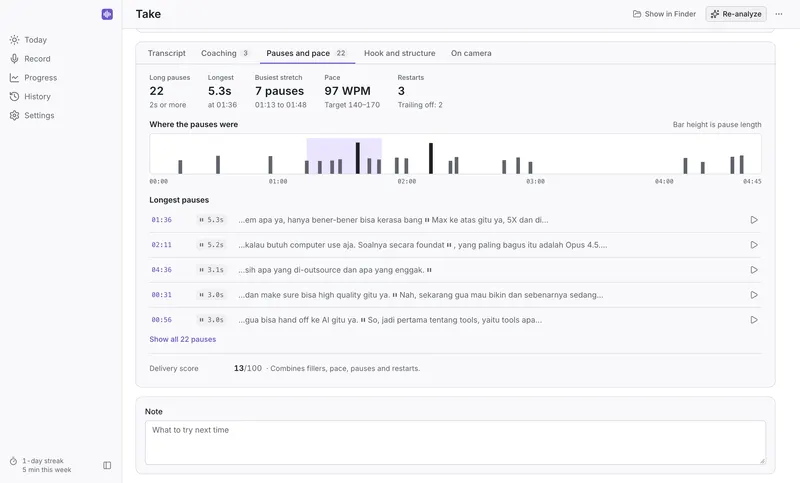Click the Longest pause value '5.3s'
This screenshot has height=483, width=800.
pos(219,91)
